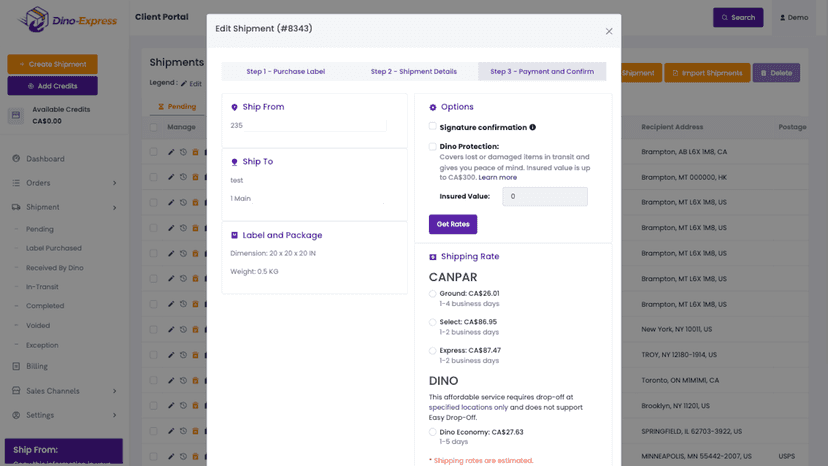This screenshot has width=828, height=466.
Task: Click the Dino-Express logo
Action: pyautogui.click(x=67, y=20)
